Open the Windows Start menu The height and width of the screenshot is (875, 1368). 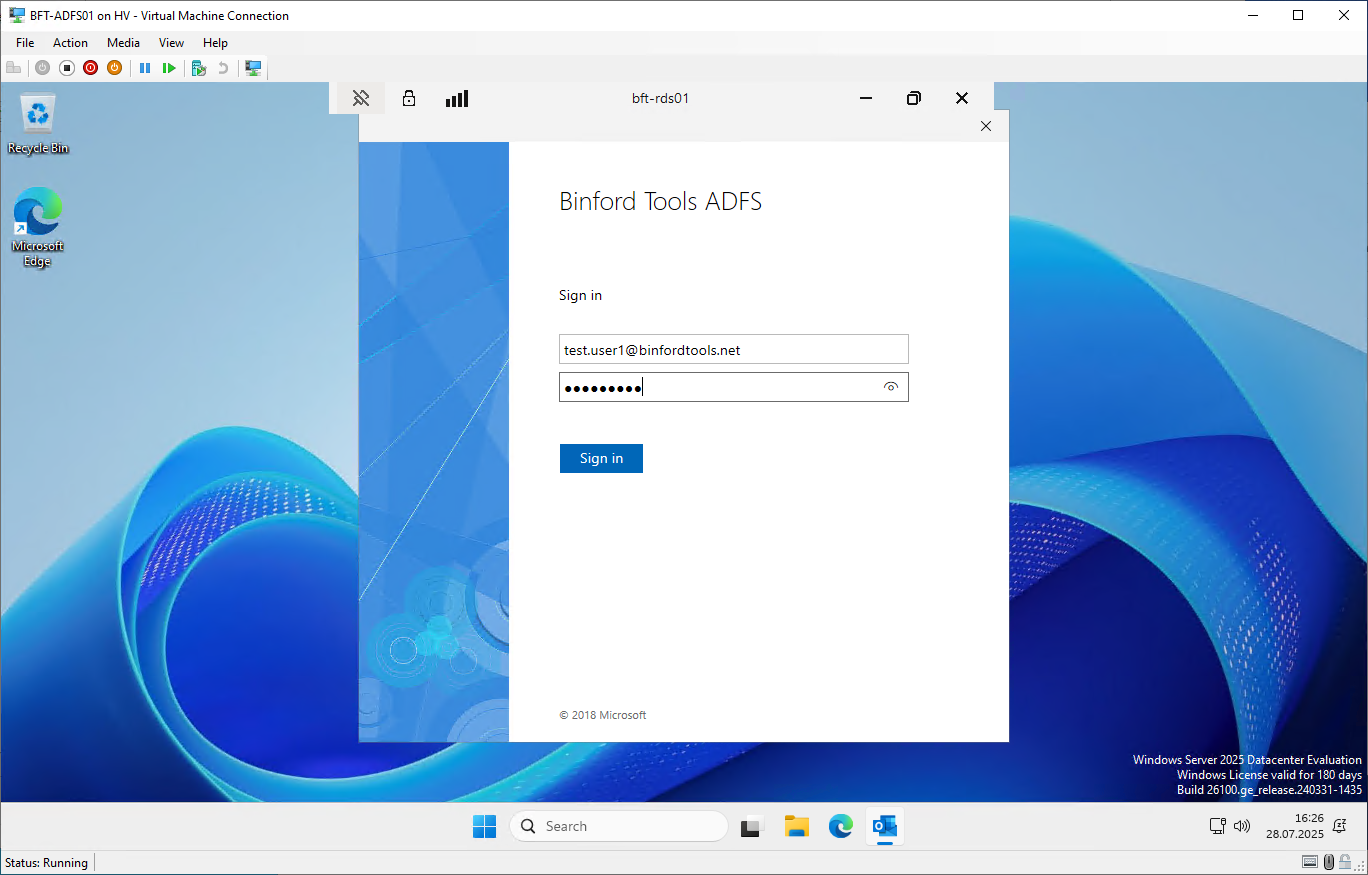(484, 826)
